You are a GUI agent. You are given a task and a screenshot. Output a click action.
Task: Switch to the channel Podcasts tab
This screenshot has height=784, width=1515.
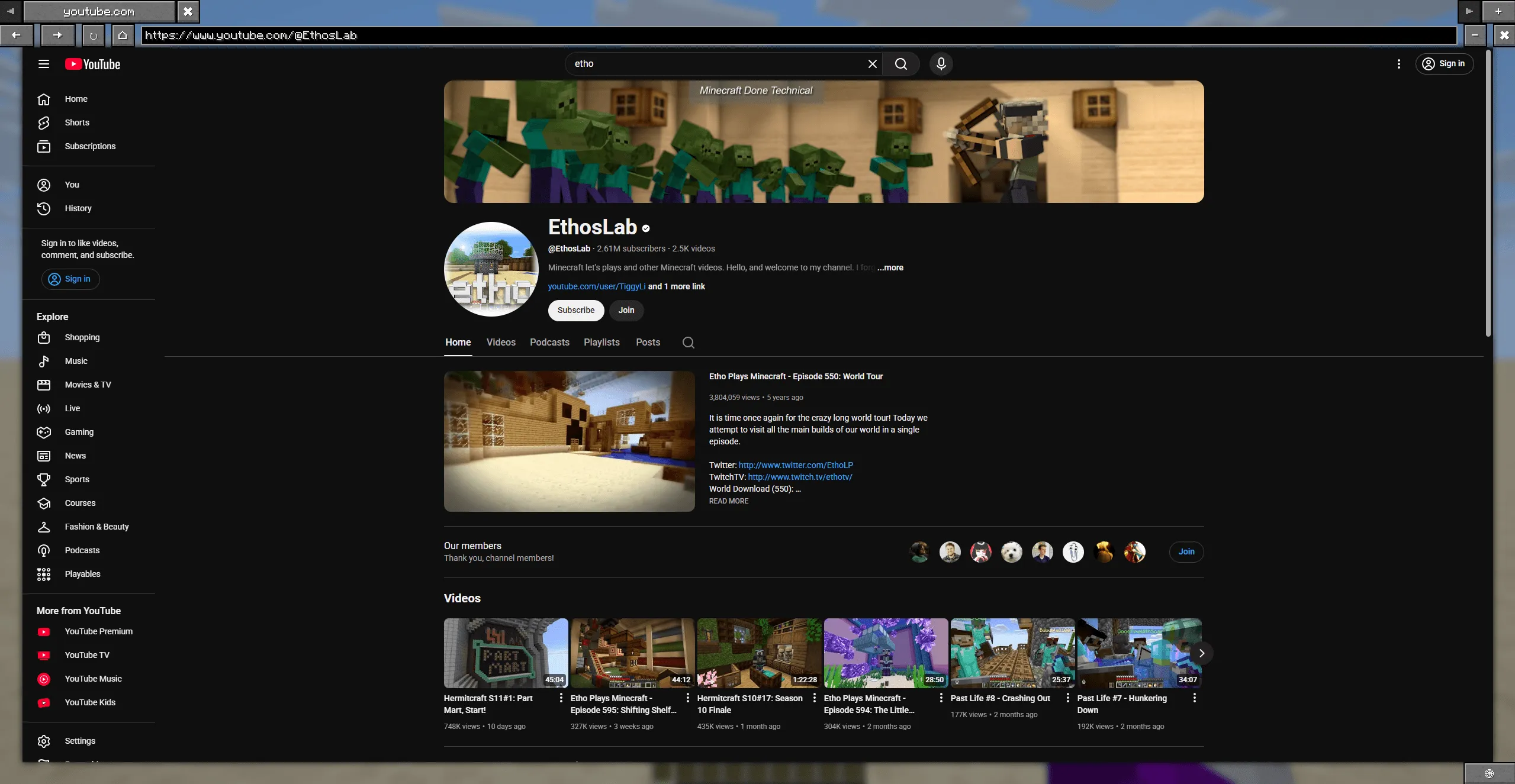pyautogui.click(x=549, y=343)
